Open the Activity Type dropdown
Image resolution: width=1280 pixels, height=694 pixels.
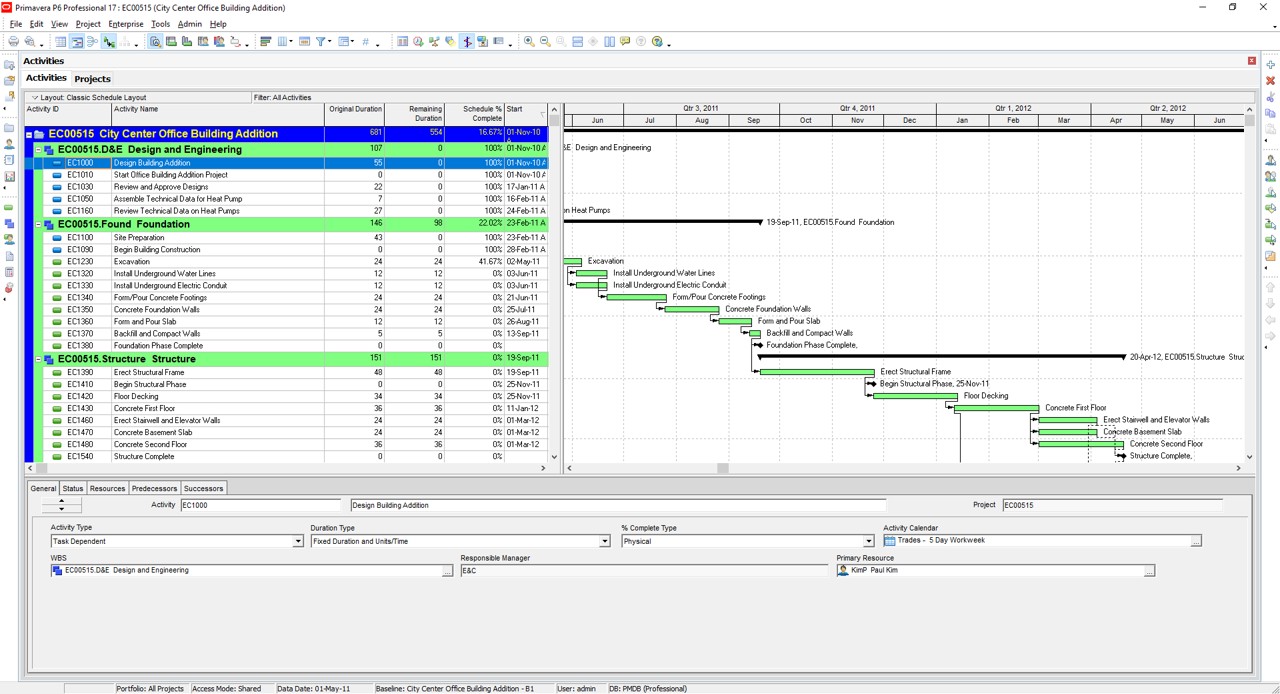point(297,541)
